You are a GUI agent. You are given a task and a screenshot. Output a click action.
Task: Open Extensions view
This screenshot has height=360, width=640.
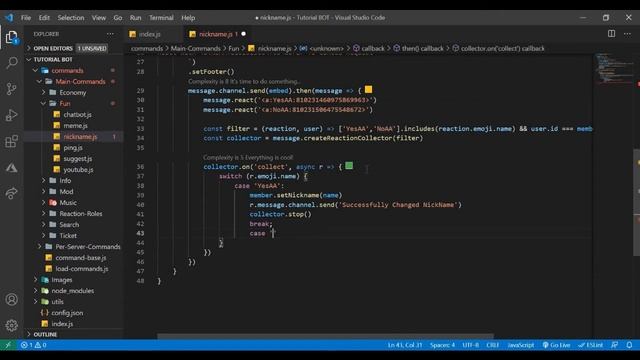tap(11, 141)
